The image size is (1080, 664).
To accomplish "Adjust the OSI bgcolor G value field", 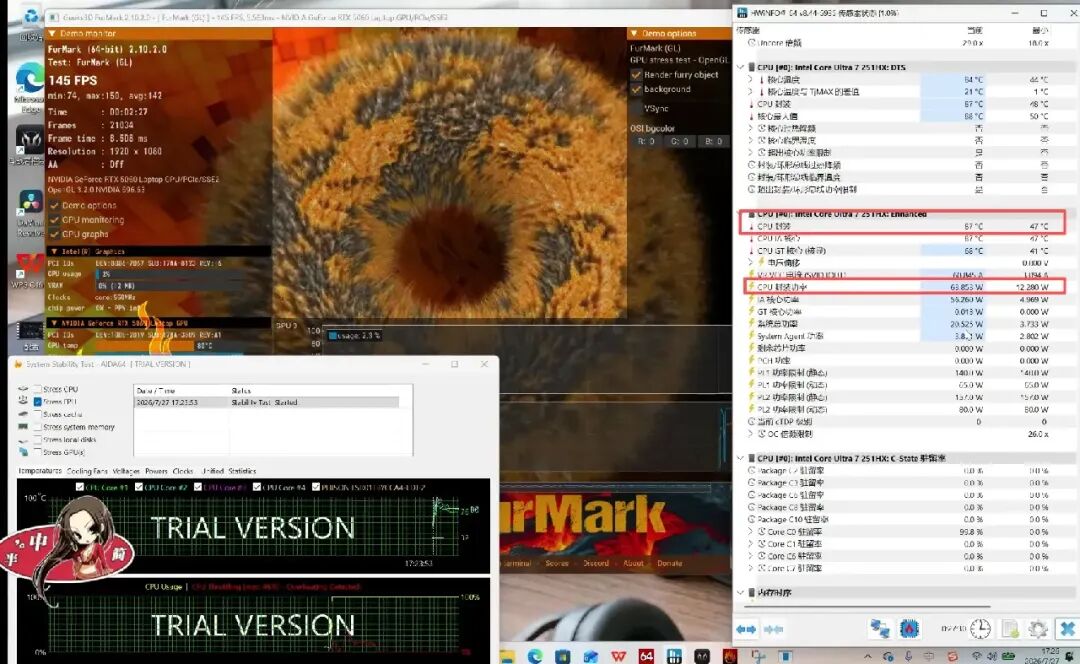I will tap(679, 141).
